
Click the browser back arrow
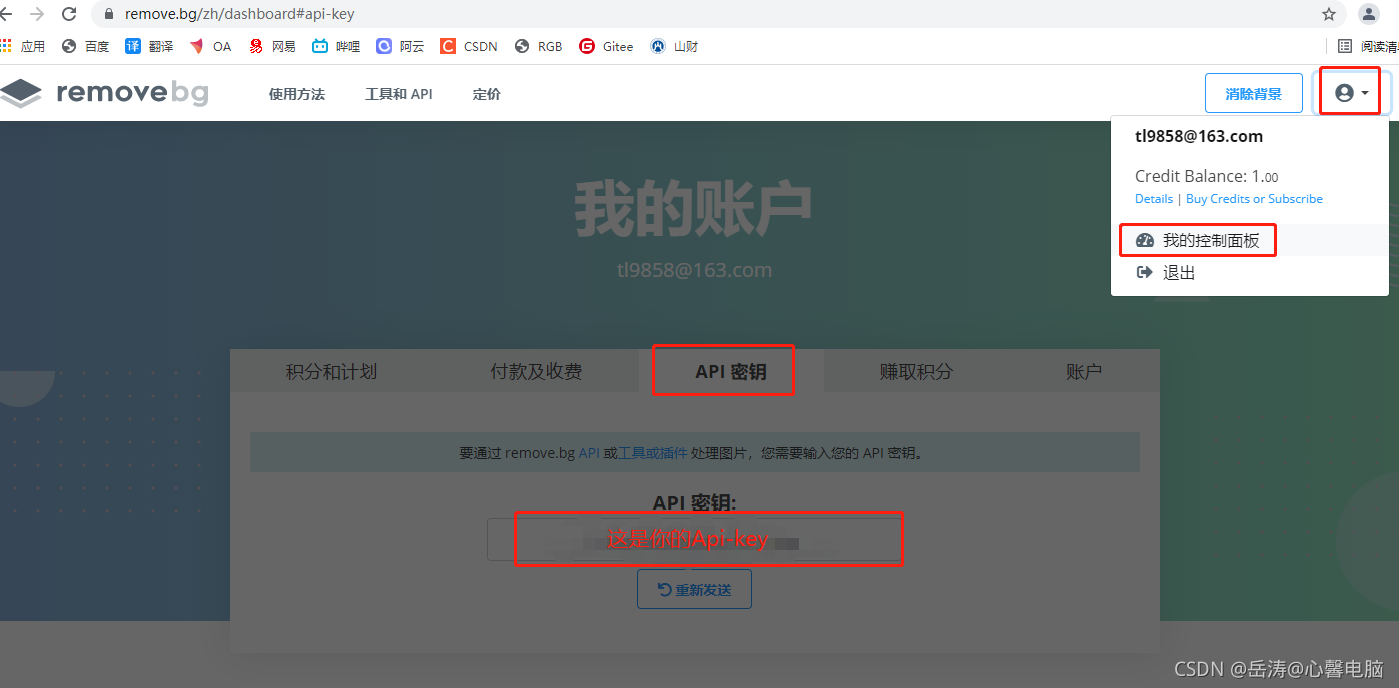[x=6, y=14]
